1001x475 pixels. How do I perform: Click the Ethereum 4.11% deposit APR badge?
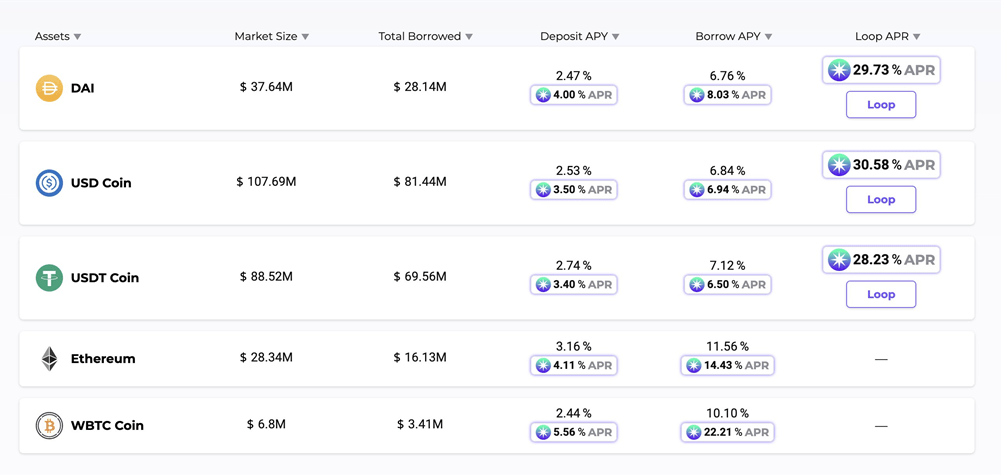(x=574, y=366)
